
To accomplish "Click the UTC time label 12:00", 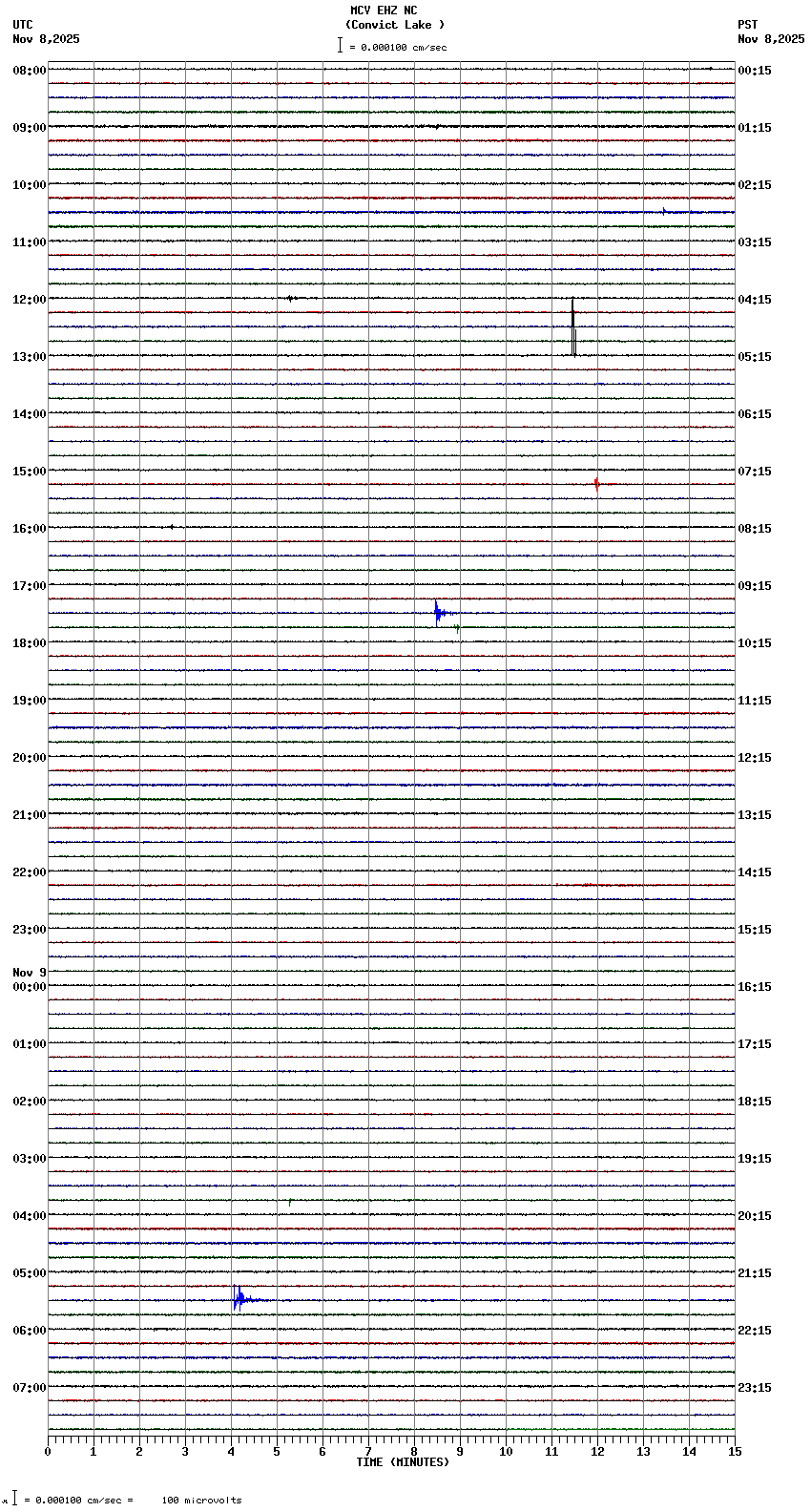I will click(30, 300).
